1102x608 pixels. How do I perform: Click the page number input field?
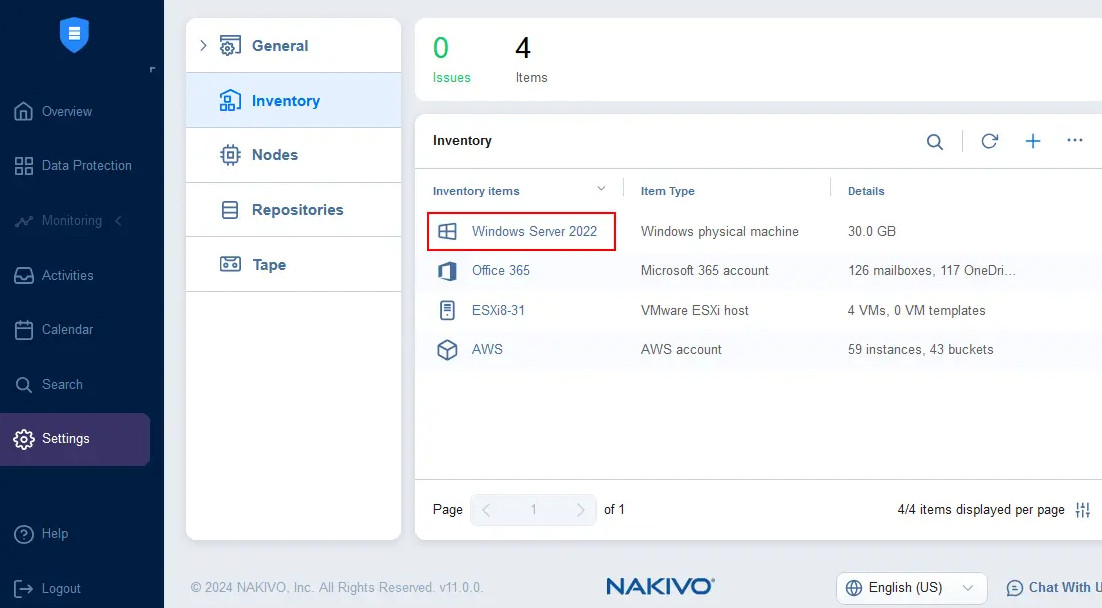[x=533, y=510]
